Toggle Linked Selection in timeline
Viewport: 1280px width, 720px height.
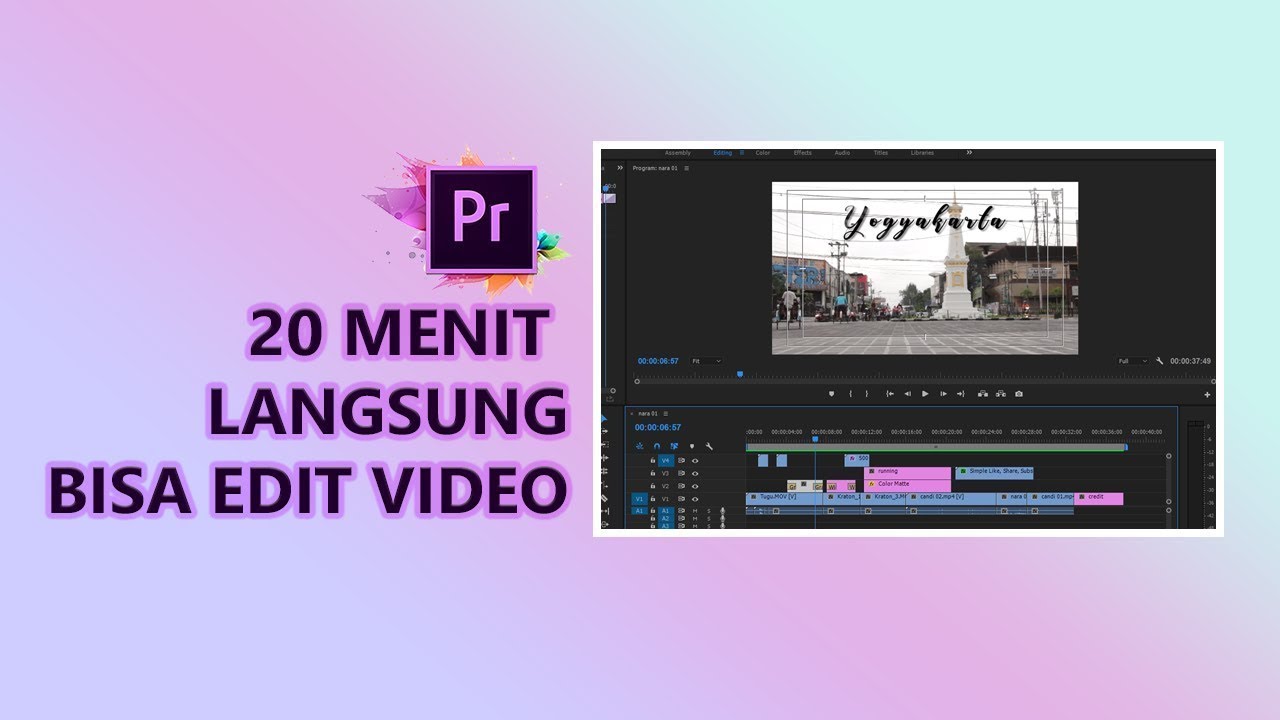pos(674,446)
